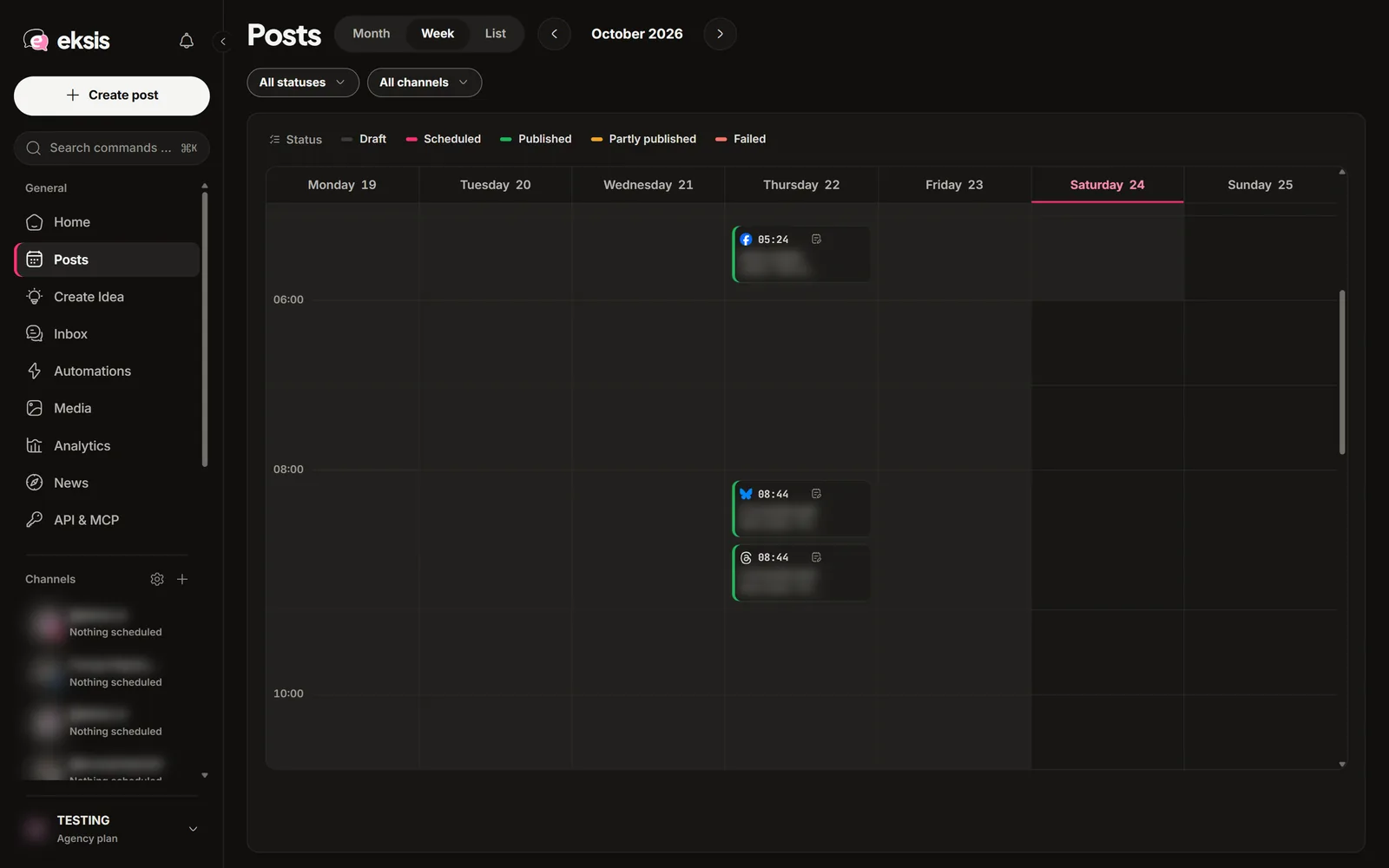Screen dimensions: 1389x868
Task: Click the calendar vertical scrollbar
Action: click(x=1342, y=372)
